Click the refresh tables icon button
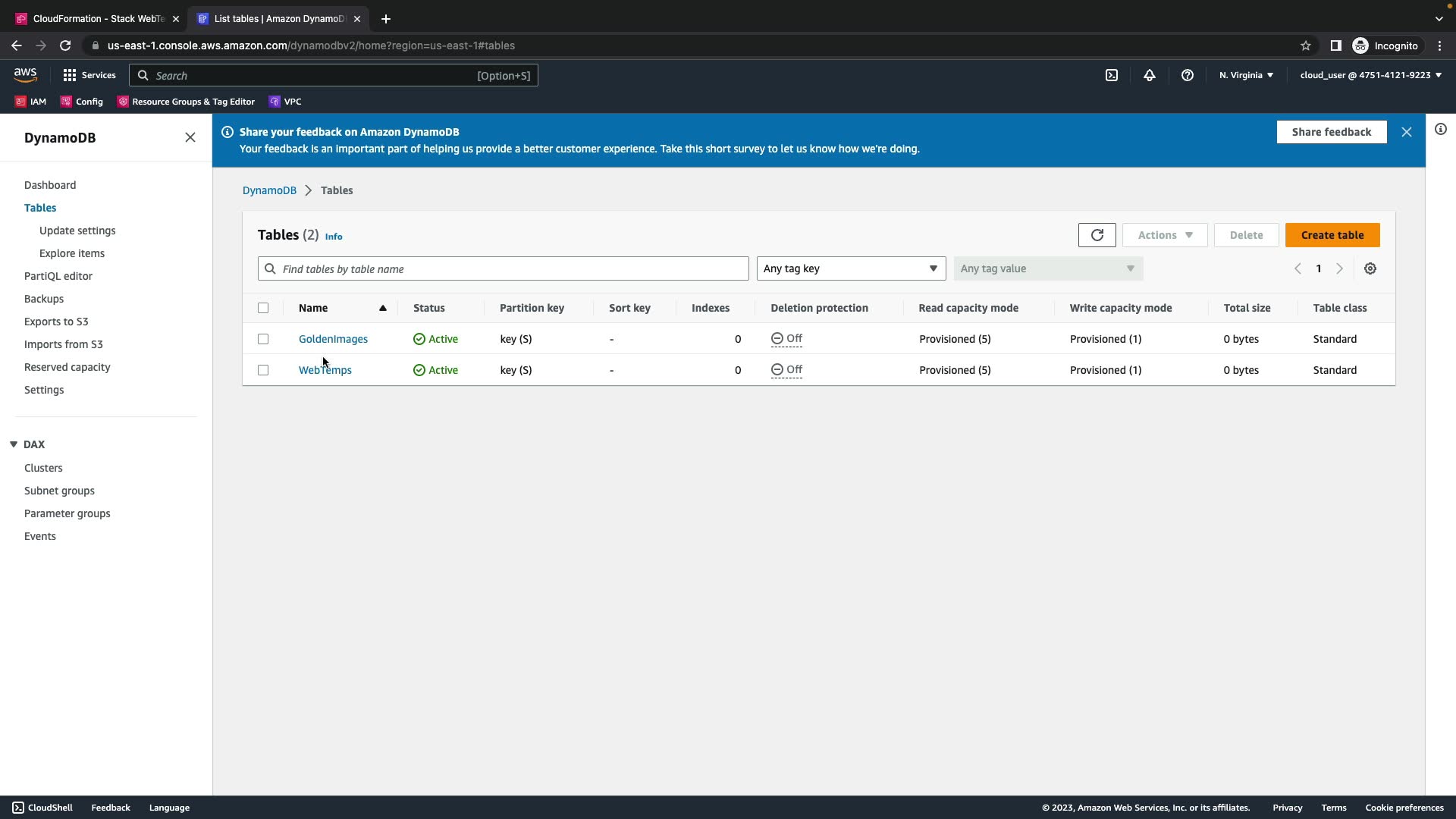The width and height of the screenshot is (1456, 819). pos(1097,235)
